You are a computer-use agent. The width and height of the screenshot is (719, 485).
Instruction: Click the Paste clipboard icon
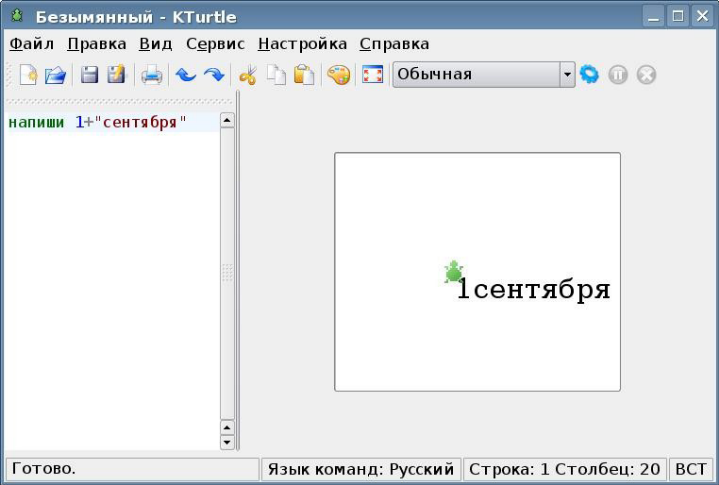304,75
